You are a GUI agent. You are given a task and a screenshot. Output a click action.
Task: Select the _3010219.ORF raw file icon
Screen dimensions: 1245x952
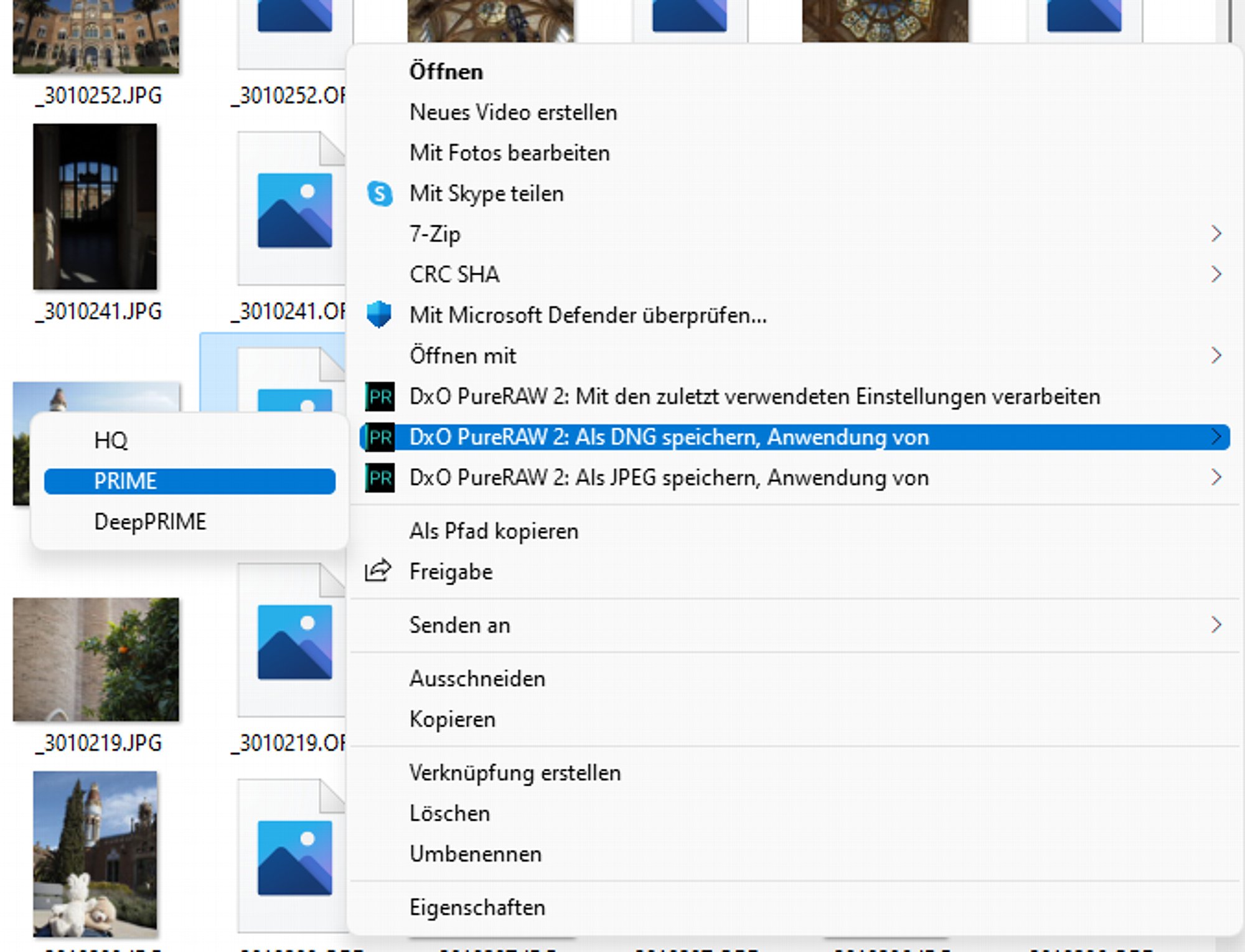[x=291, y=640]
